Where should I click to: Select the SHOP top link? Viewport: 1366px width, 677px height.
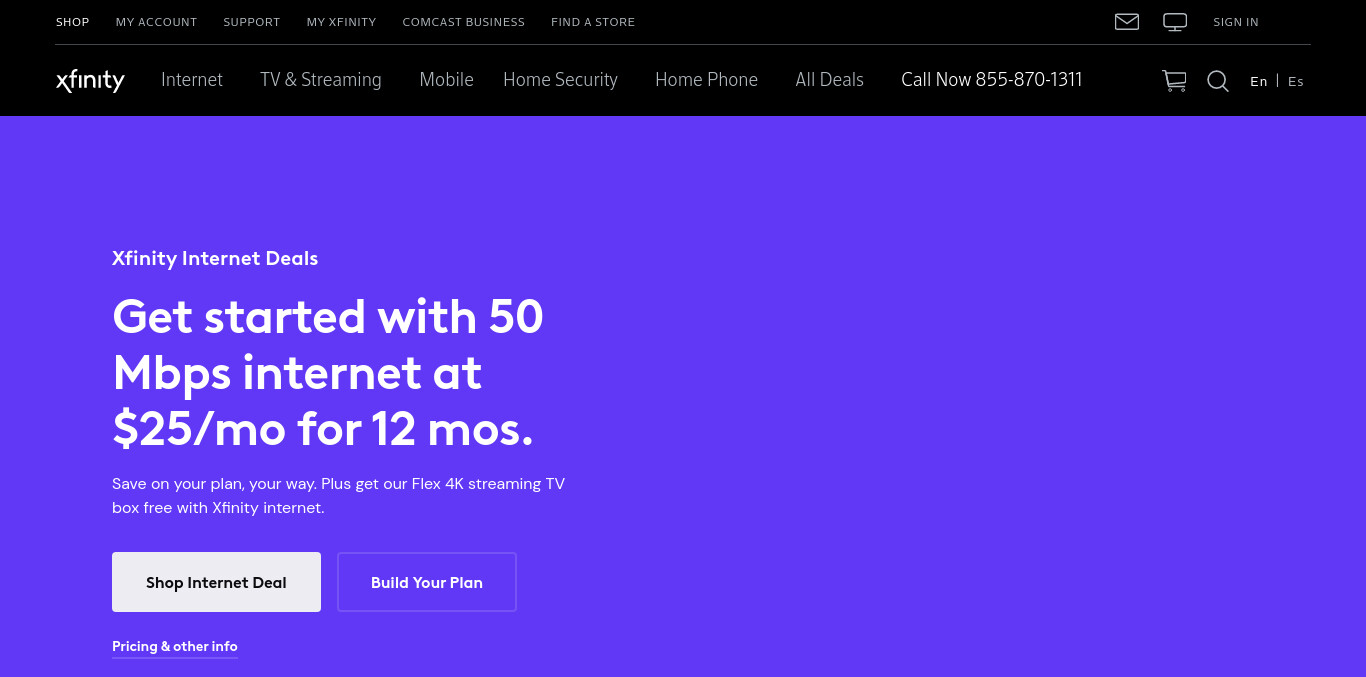(72, 22)
